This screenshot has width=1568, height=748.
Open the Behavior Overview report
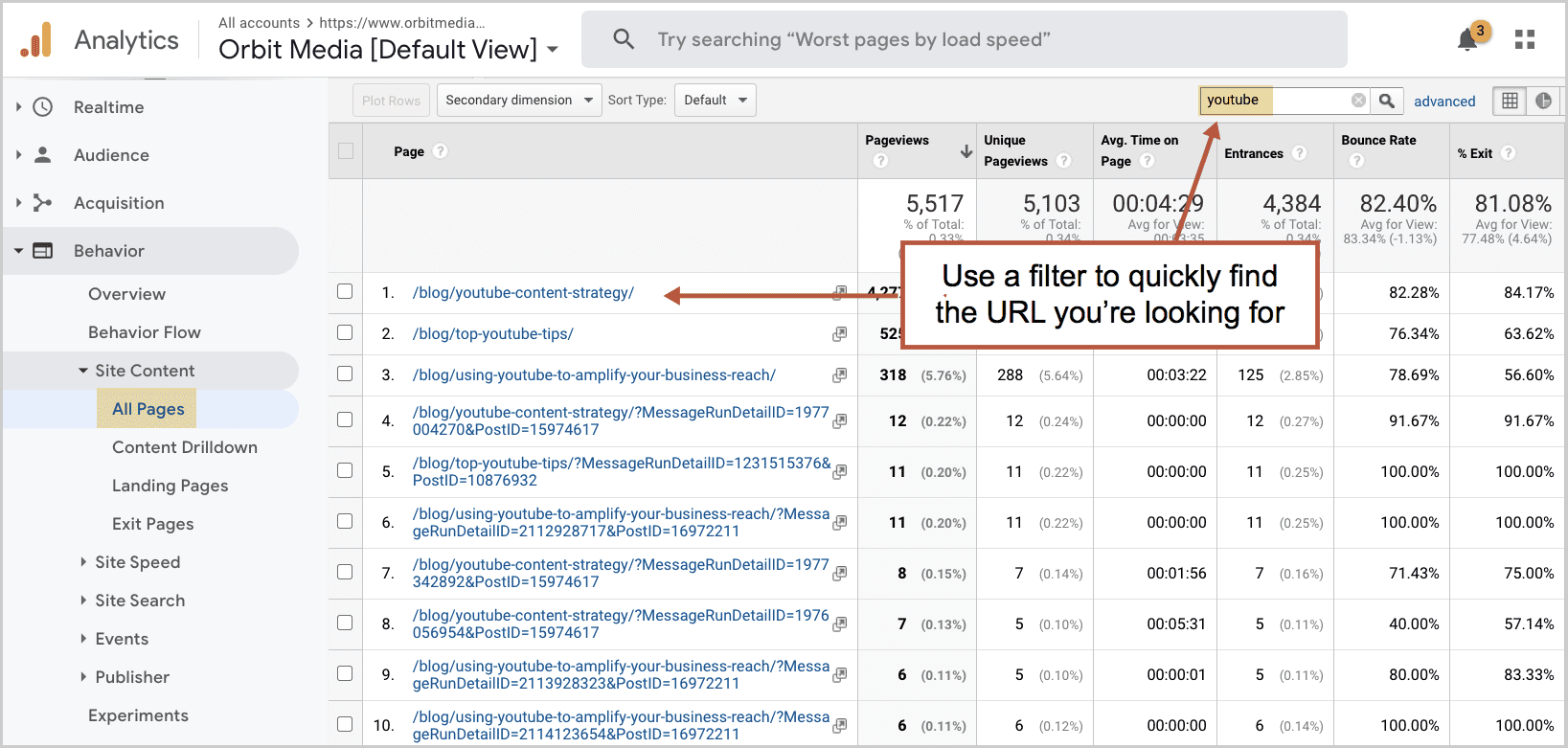pos(126,294)
